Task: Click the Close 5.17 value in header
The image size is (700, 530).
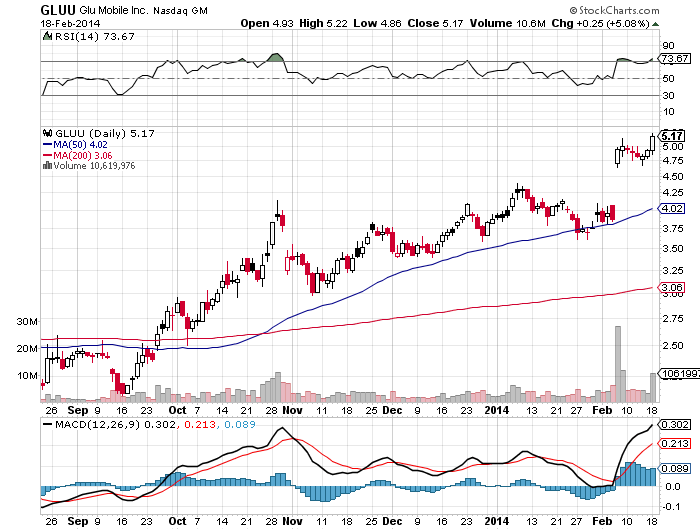Action: click(x=435, y=23)
